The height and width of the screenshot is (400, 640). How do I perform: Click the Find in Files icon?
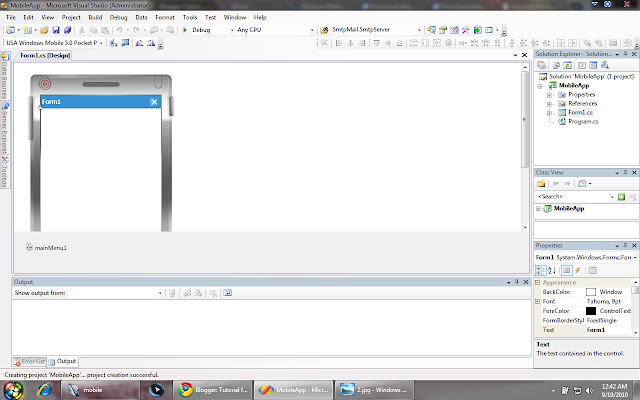[324, 30]
